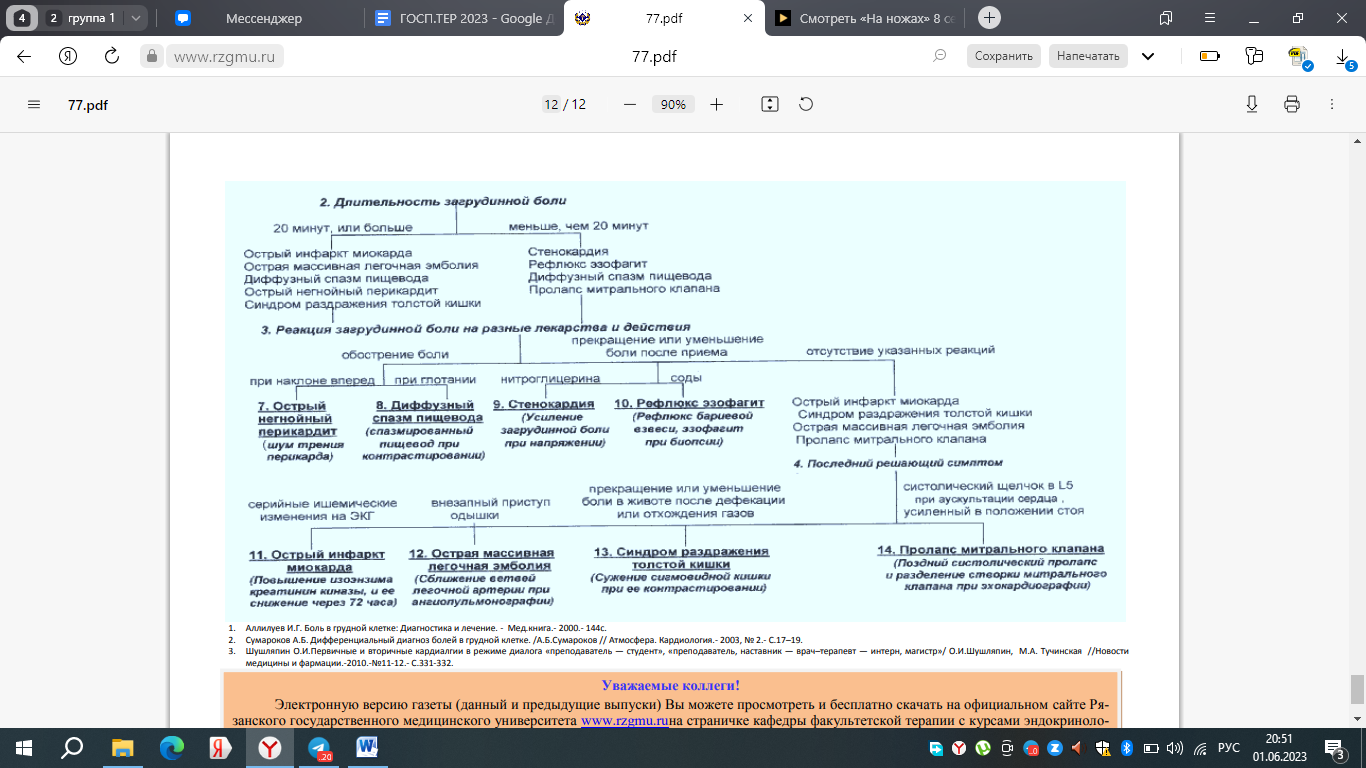Launch Microsoft Edge from taskbar

(172, 747)
